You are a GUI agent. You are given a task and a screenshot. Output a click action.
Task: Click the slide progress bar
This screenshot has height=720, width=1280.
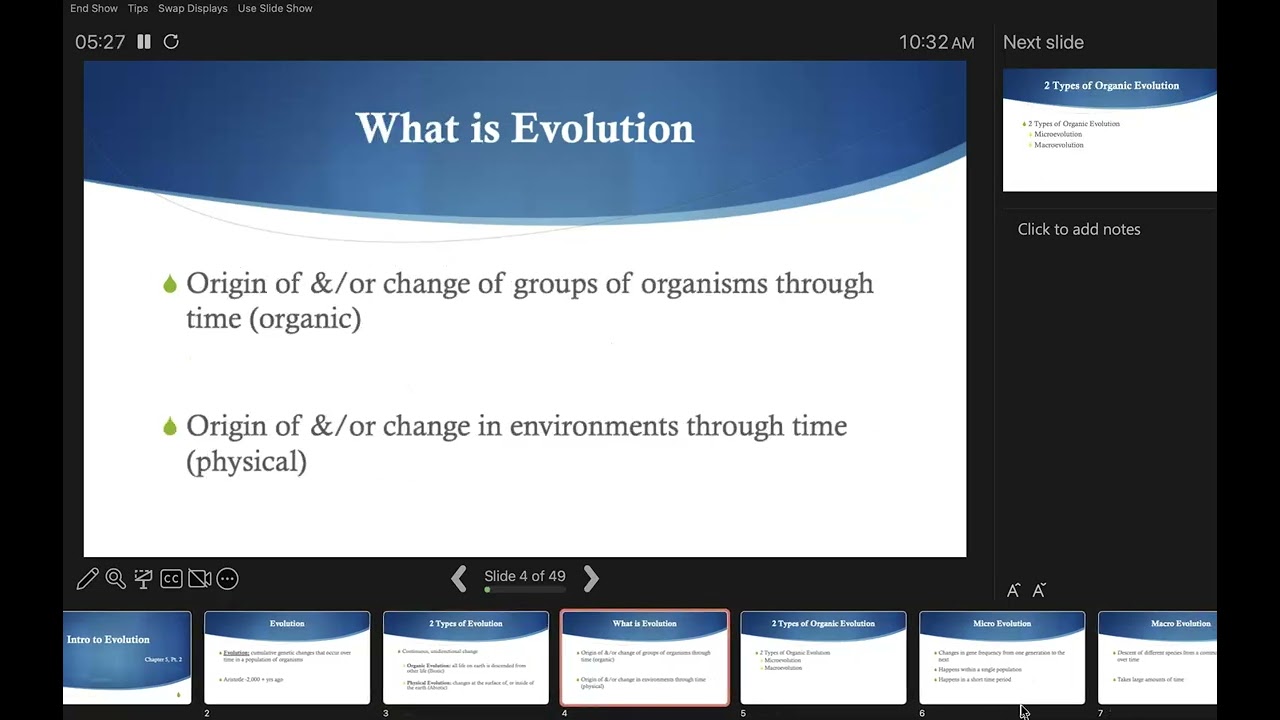[525, 590]
